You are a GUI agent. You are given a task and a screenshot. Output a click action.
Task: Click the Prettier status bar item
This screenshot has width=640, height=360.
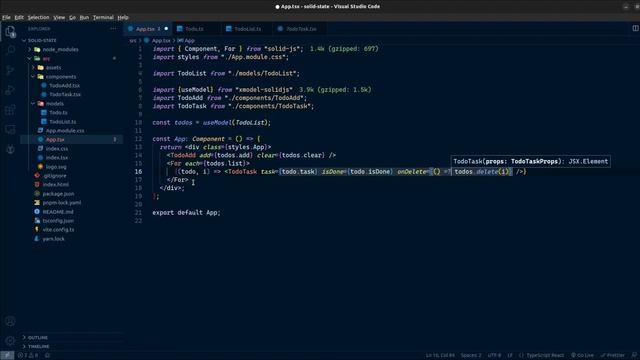(x=612, y=355)
